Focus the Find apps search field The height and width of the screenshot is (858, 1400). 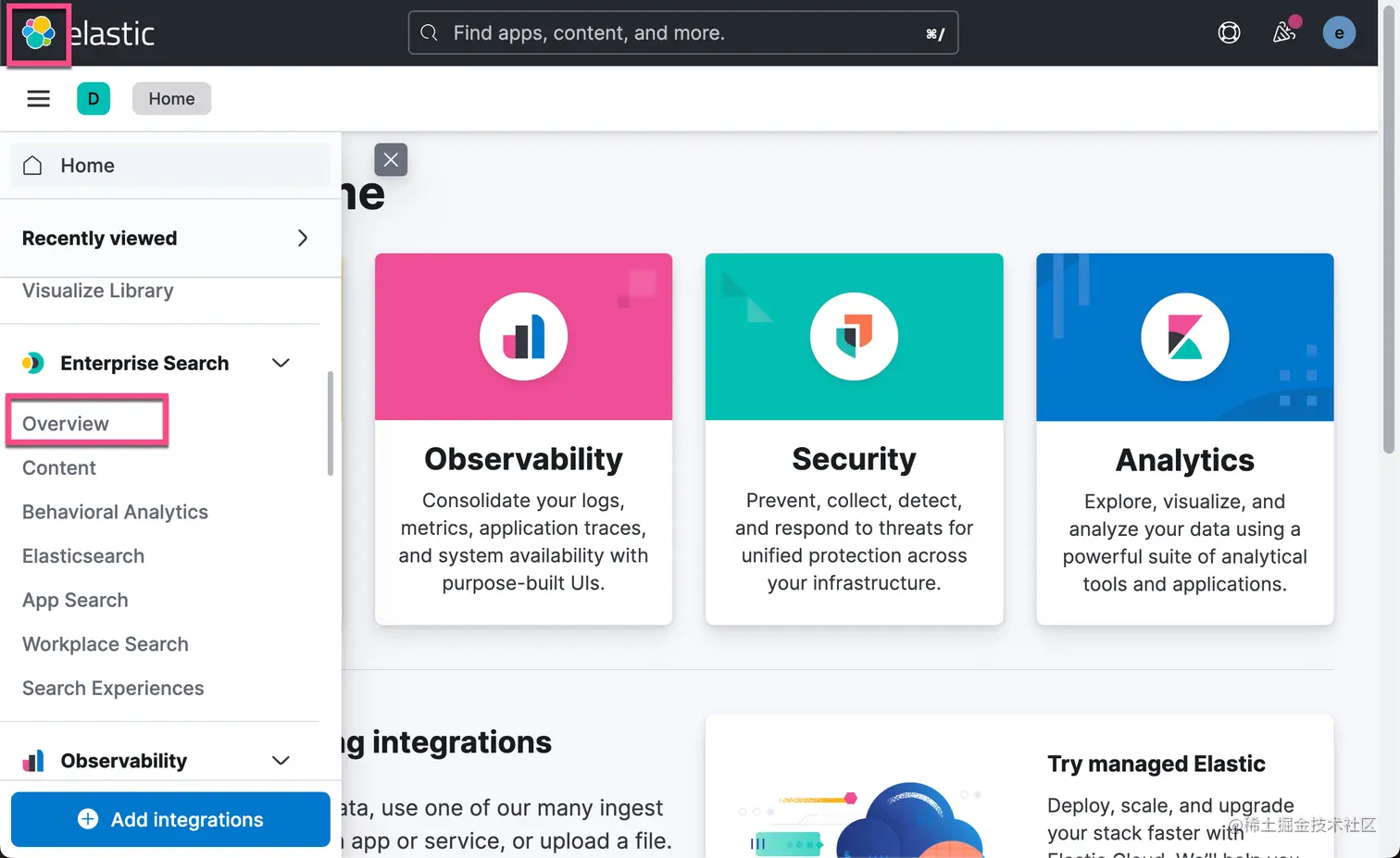[683, 33]
